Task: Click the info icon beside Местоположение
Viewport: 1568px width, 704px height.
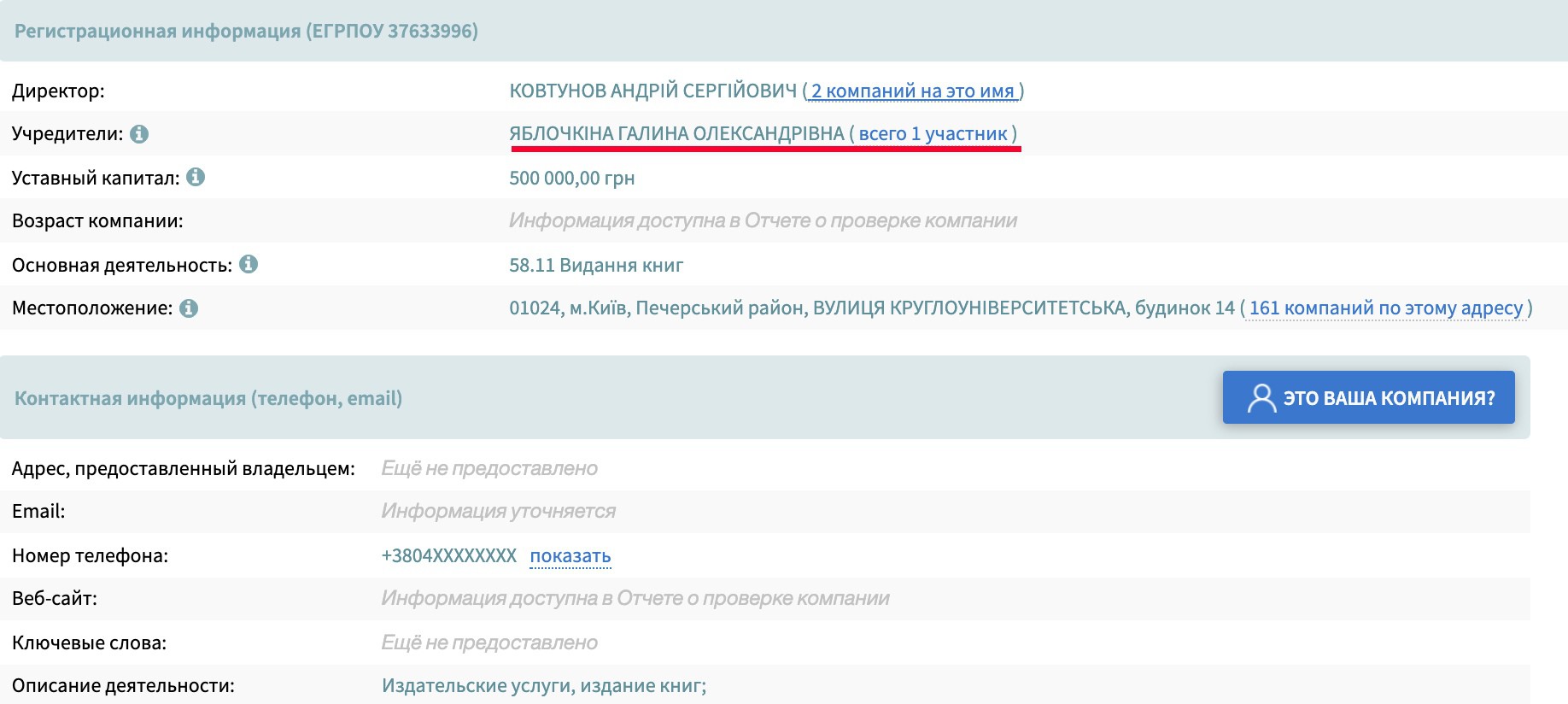Action: [189, 308]
